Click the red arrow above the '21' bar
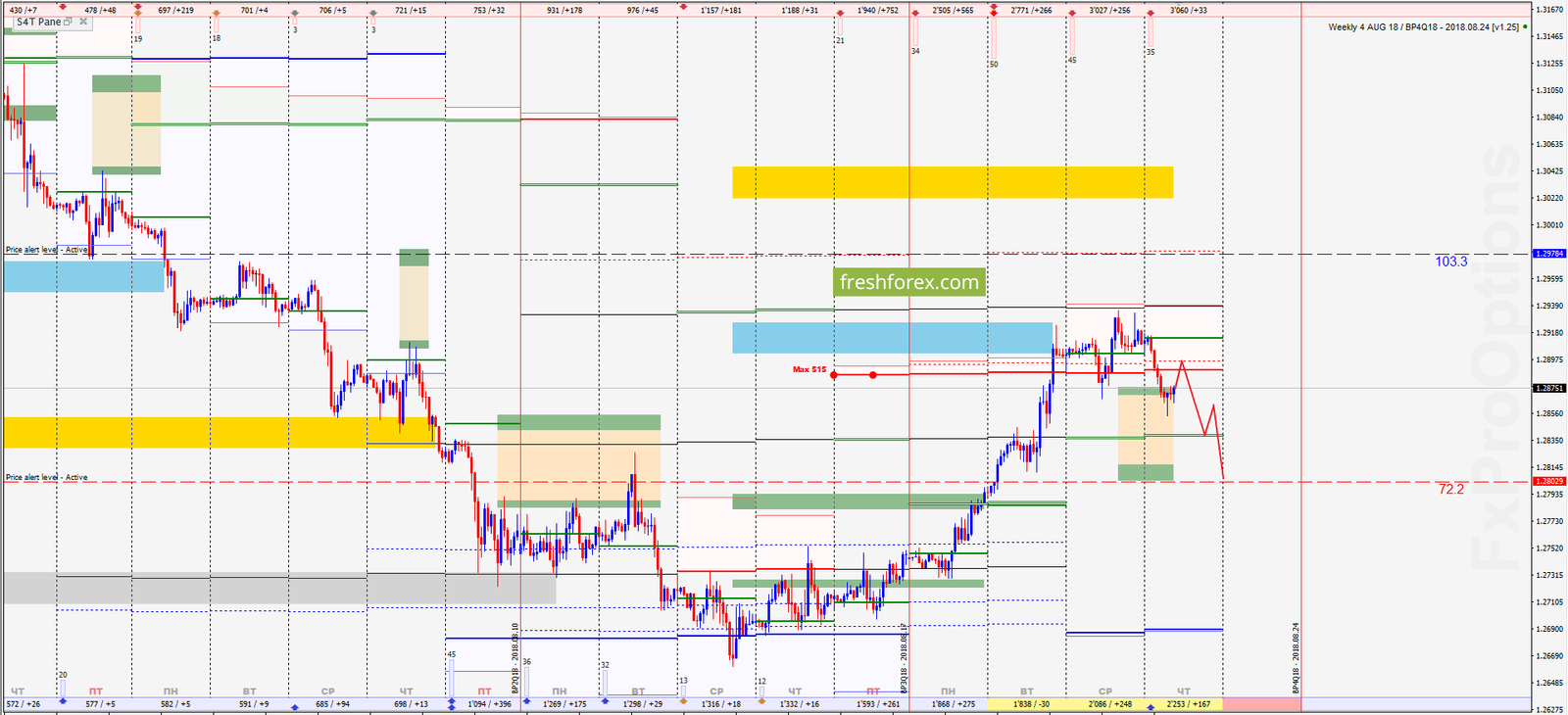The height and width of the screenshot is (715, 1568). tap(840, 12)
